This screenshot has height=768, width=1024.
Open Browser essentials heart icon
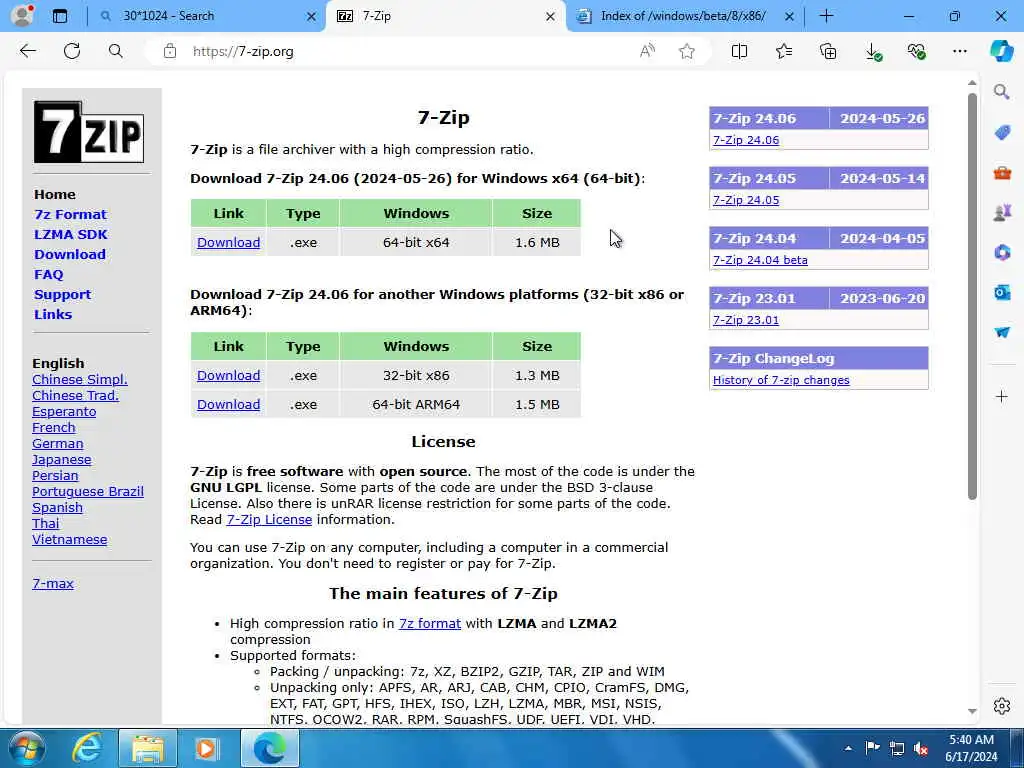pos(917,51)
